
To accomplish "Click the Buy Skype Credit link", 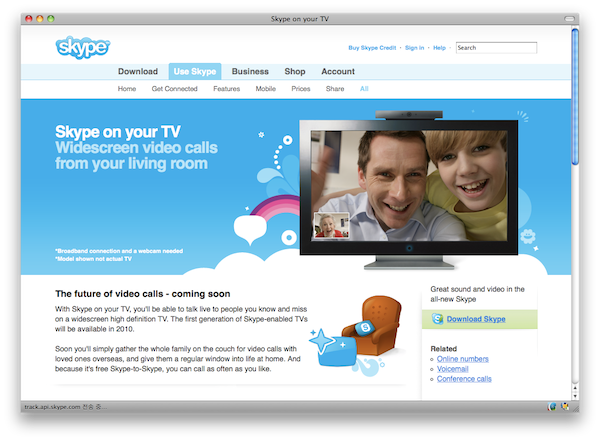I will point(372,48).
